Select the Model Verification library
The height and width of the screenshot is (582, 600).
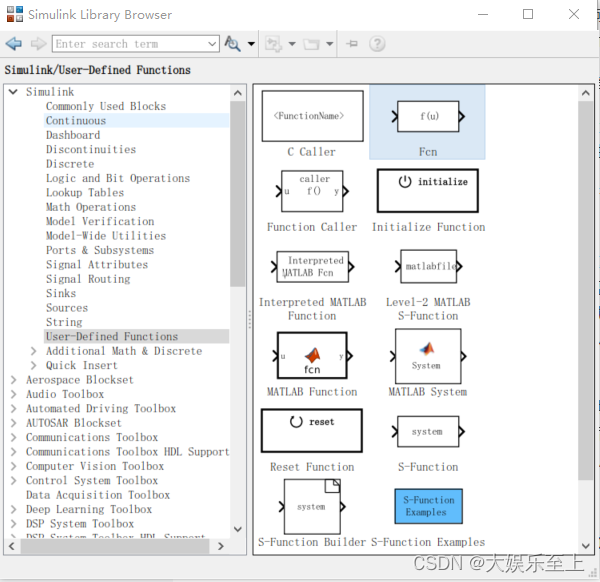click(100, 221)
